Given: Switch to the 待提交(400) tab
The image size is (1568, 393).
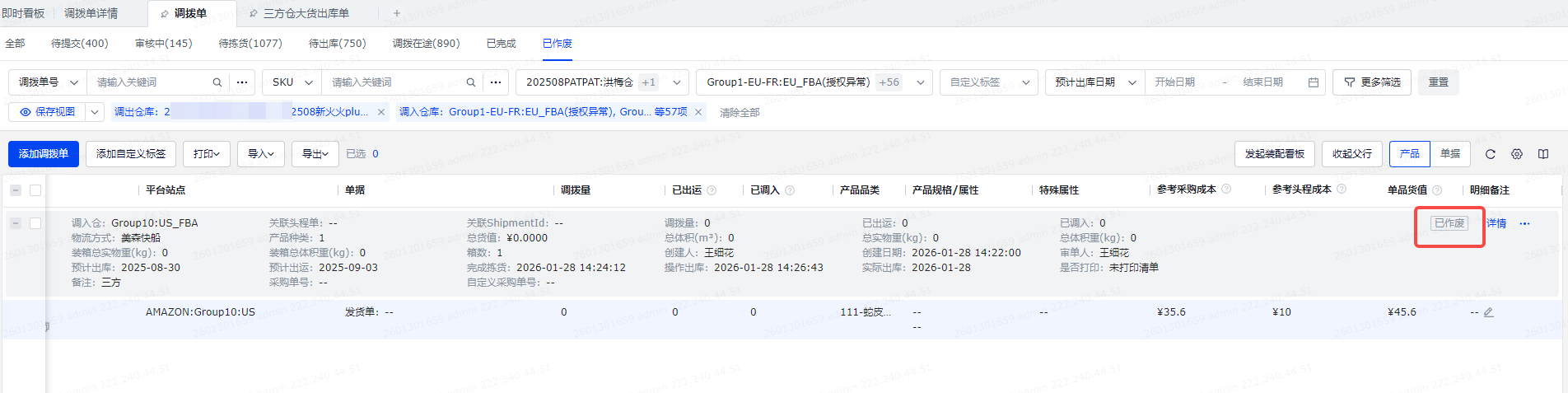Looking at the screenshot, I should tap(79, 44).
